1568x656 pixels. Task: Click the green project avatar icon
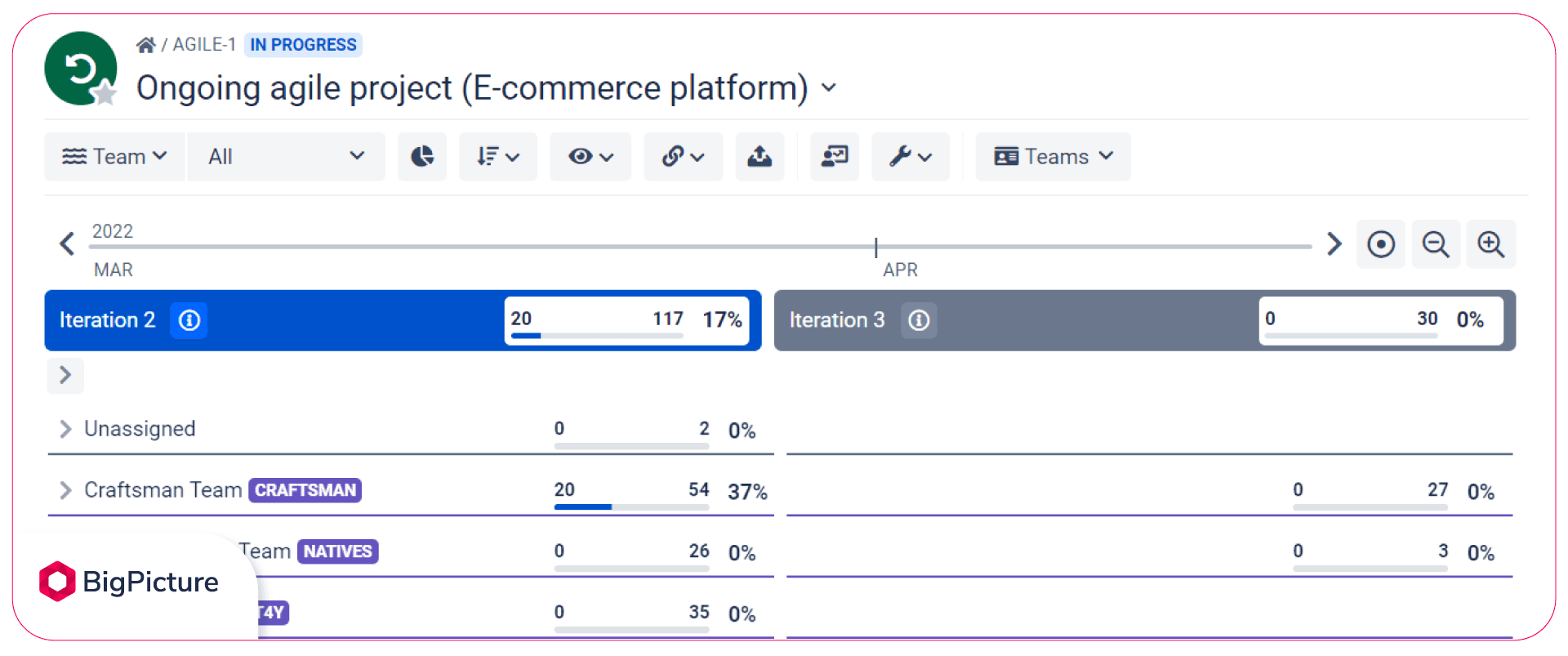click(80, 68)
